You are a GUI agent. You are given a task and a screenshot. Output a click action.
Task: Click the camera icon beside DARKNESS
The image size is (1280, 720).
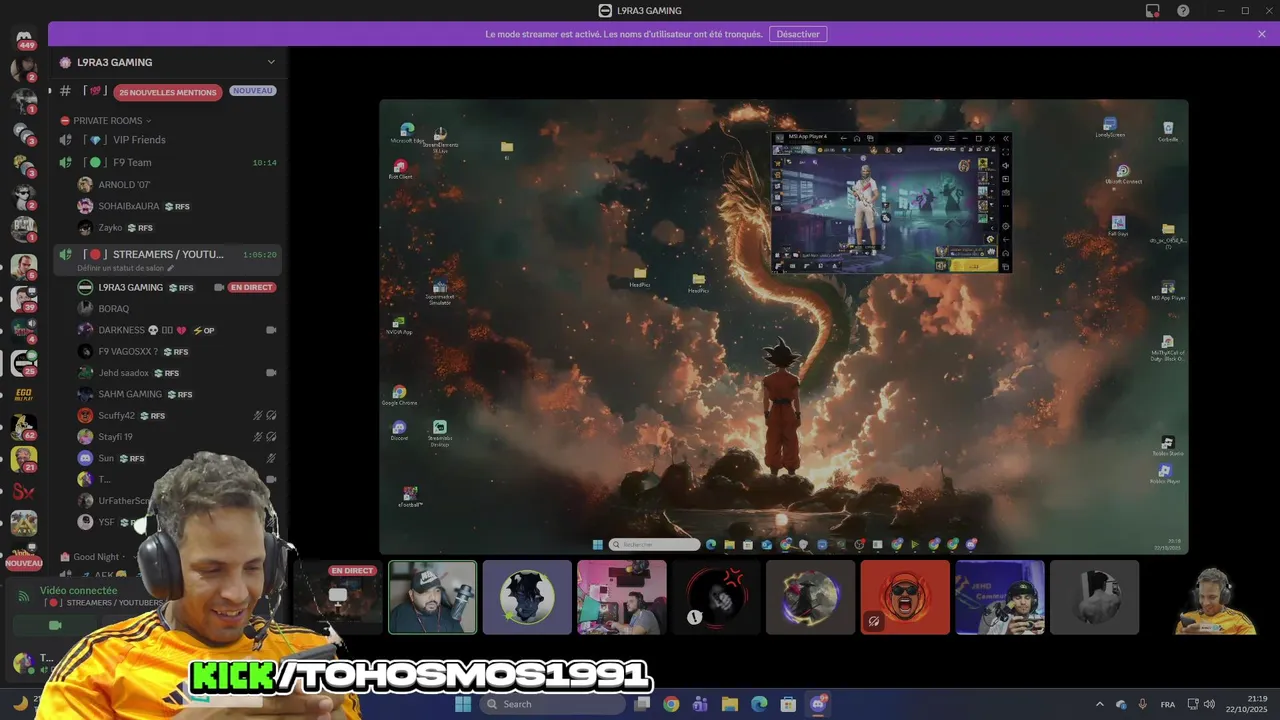(271, 330)
